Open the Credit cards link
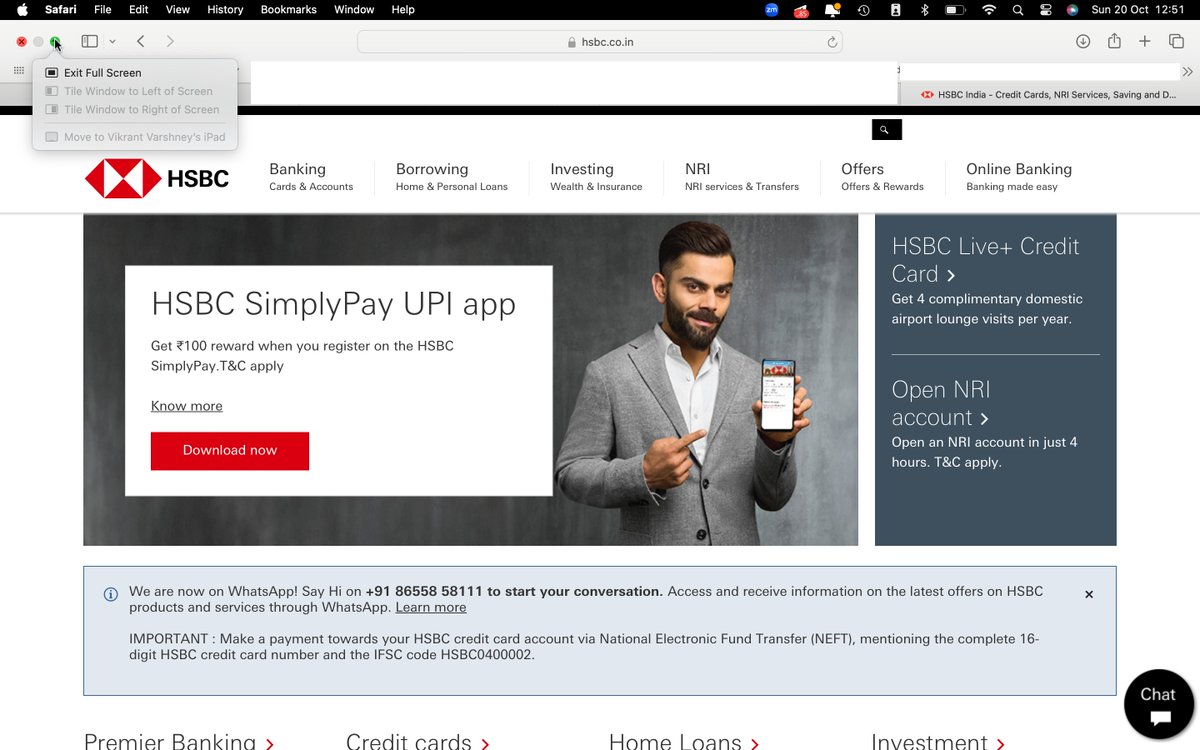 [x=418, y=741]
